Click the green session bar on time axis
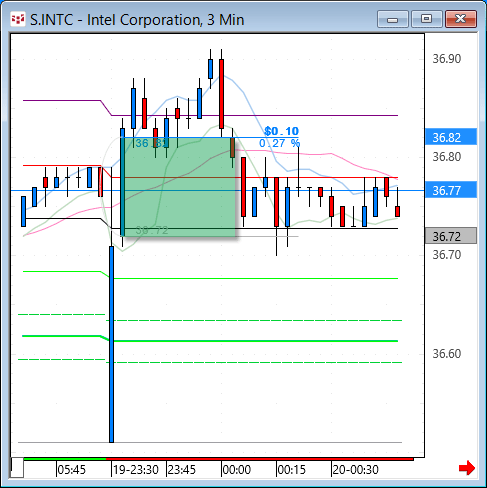 click(x=65, y=459)
